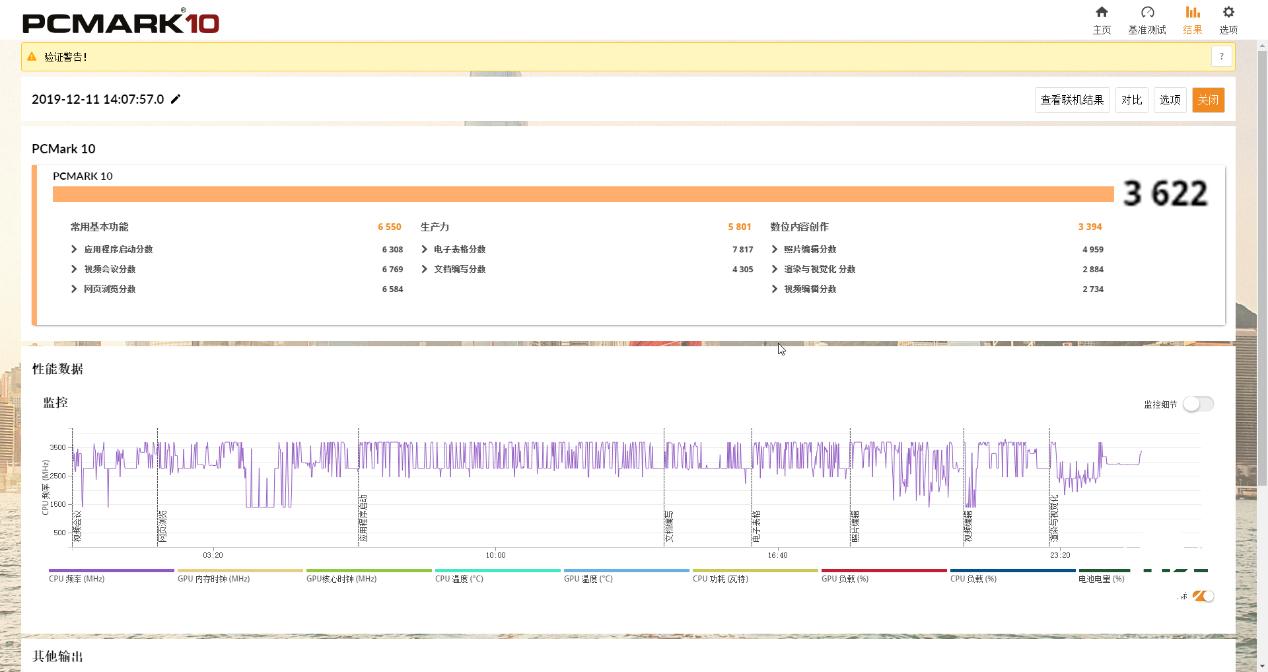Click the 查看联机结果 button
The width and height of the screenshot is (1268, 672).
point(1071,100)
